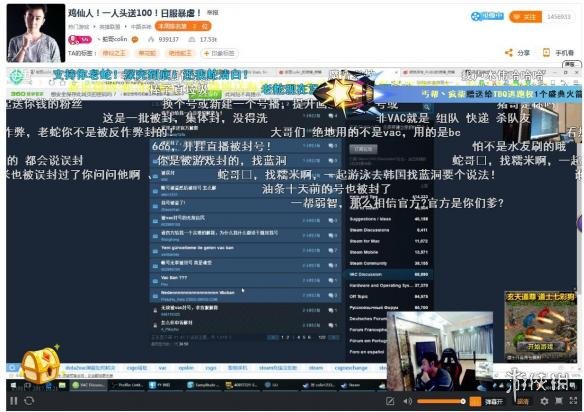Click the 'csgo' search suggestion tag

(x=210, y=368)
